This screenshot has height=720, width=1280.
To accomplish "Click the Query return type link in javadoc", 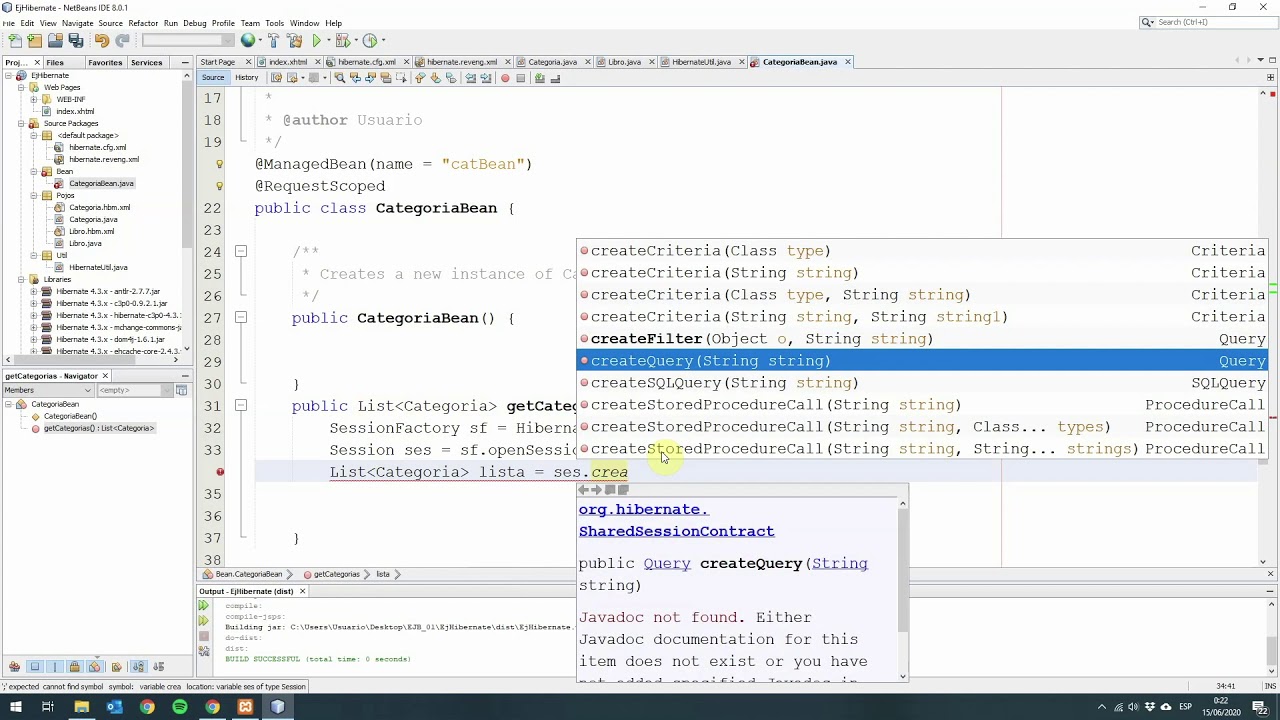I will click(667, 564).
